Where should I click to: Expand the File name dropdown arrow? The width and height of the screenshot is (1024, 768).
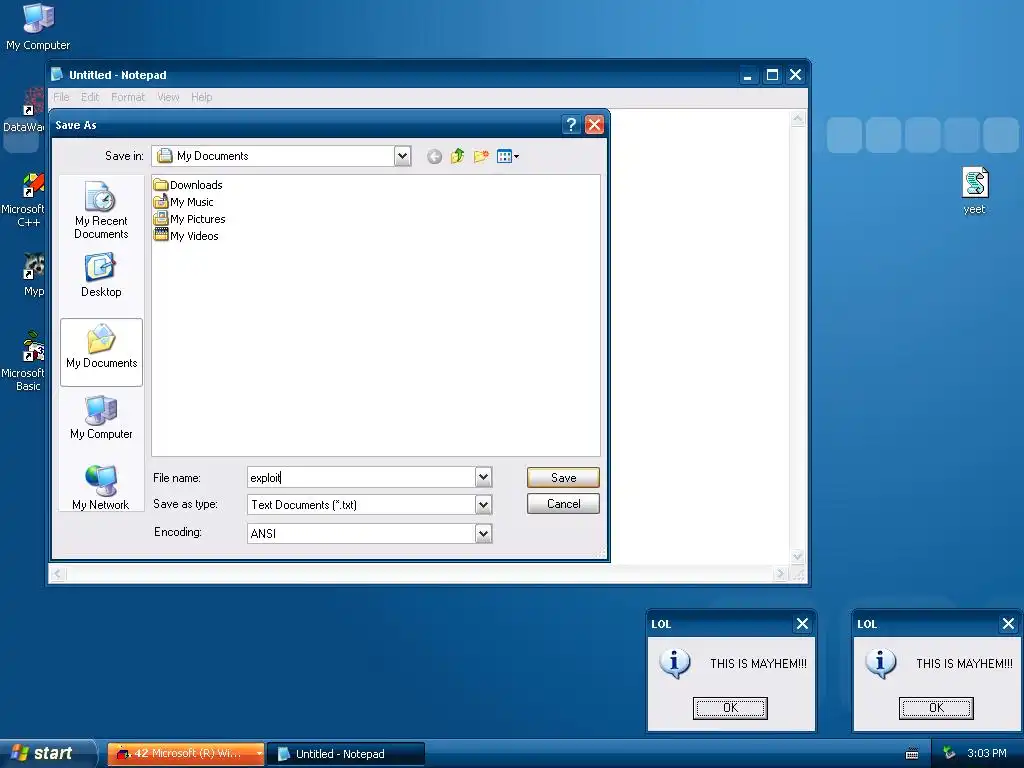click(483, 477)
